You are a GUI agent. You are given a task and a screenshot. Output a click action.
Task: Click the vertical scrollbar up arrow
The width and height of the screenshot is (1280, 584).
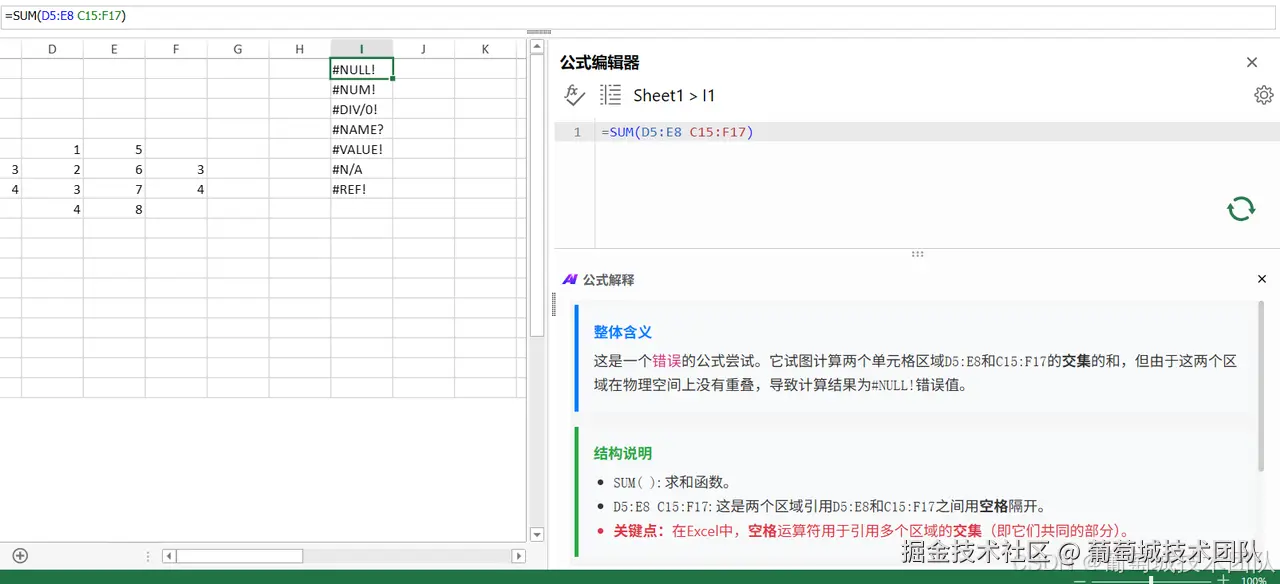pos(537,47)
